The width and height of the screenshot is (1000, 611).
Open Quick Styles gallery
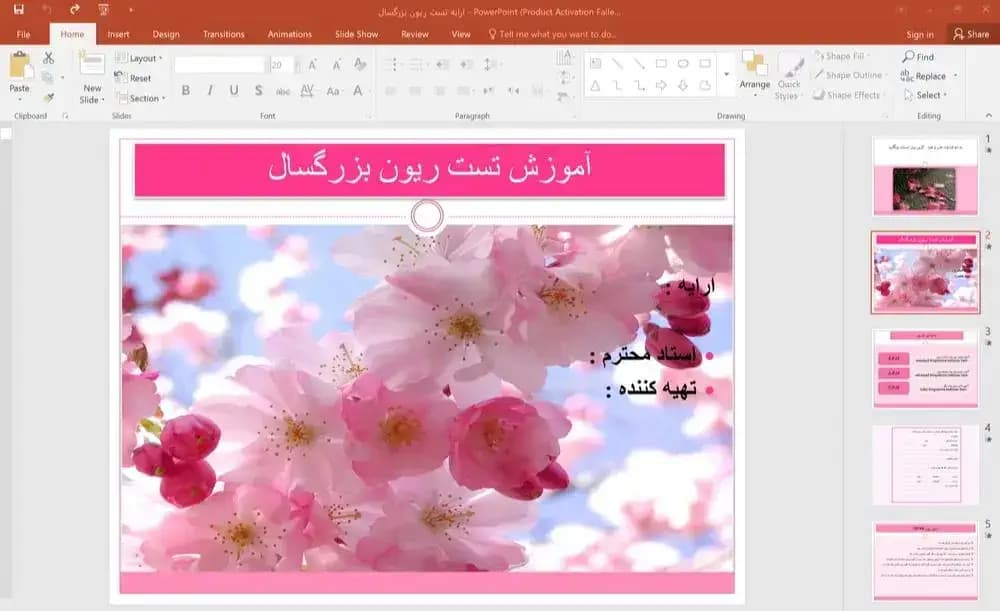click(789, 77)
